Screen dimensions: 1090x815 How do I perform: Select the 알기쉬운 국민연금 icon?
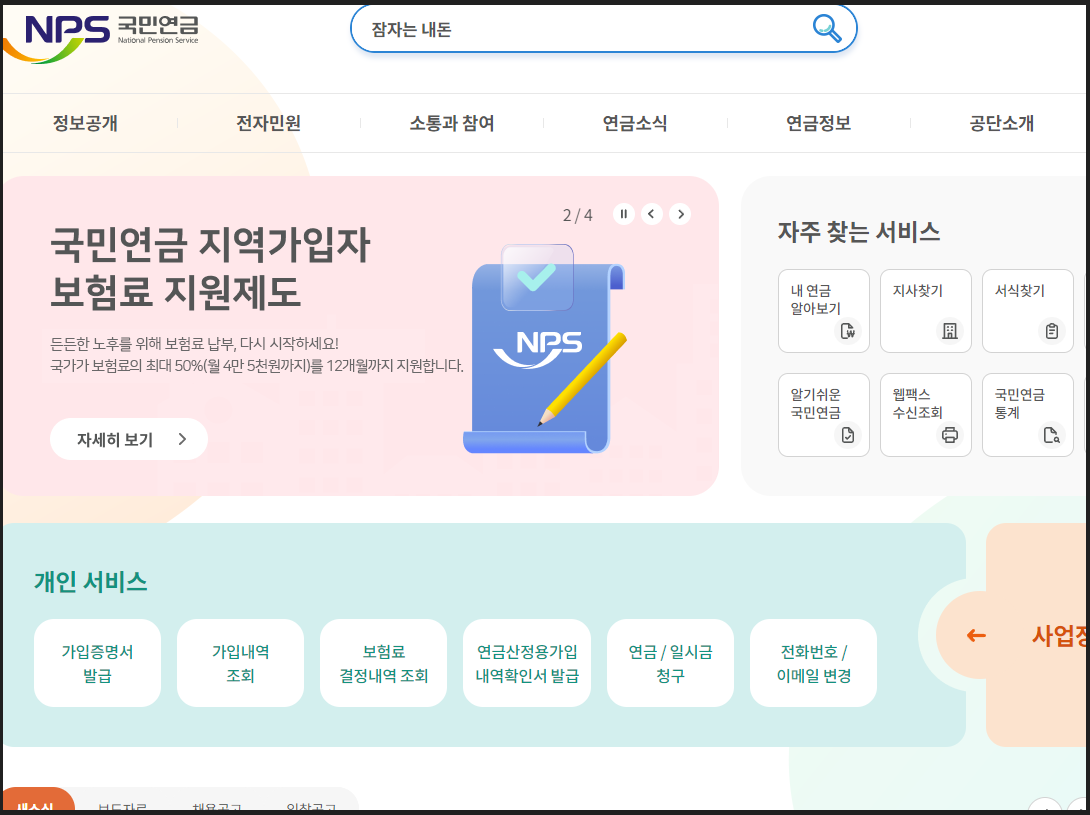pyautogui.click(x=823, y=414)
